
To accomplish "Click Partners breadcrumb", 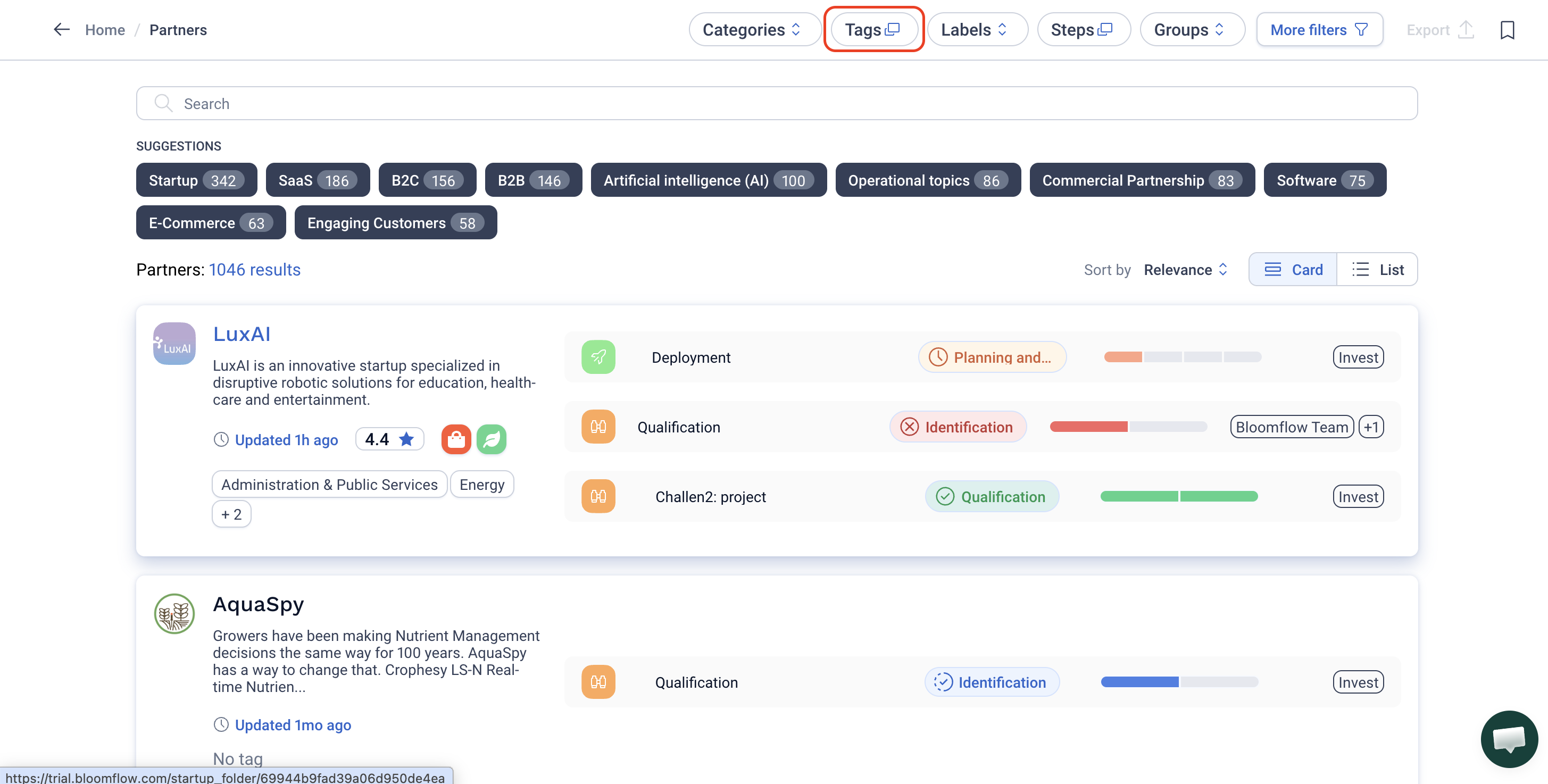I will coord(178,29).
